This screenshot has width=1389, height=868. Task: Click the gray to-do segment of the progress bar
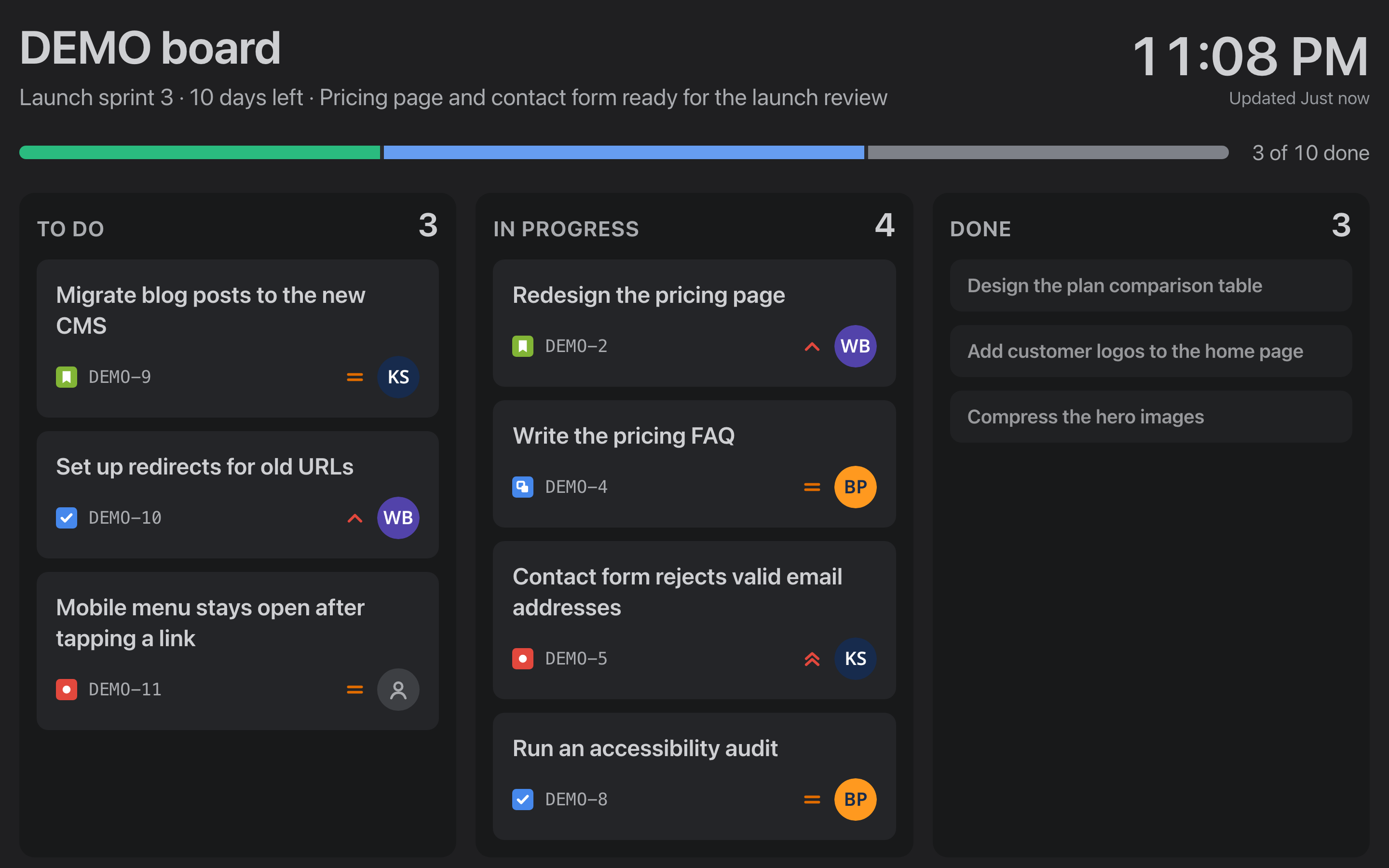tap(1048, 152)
